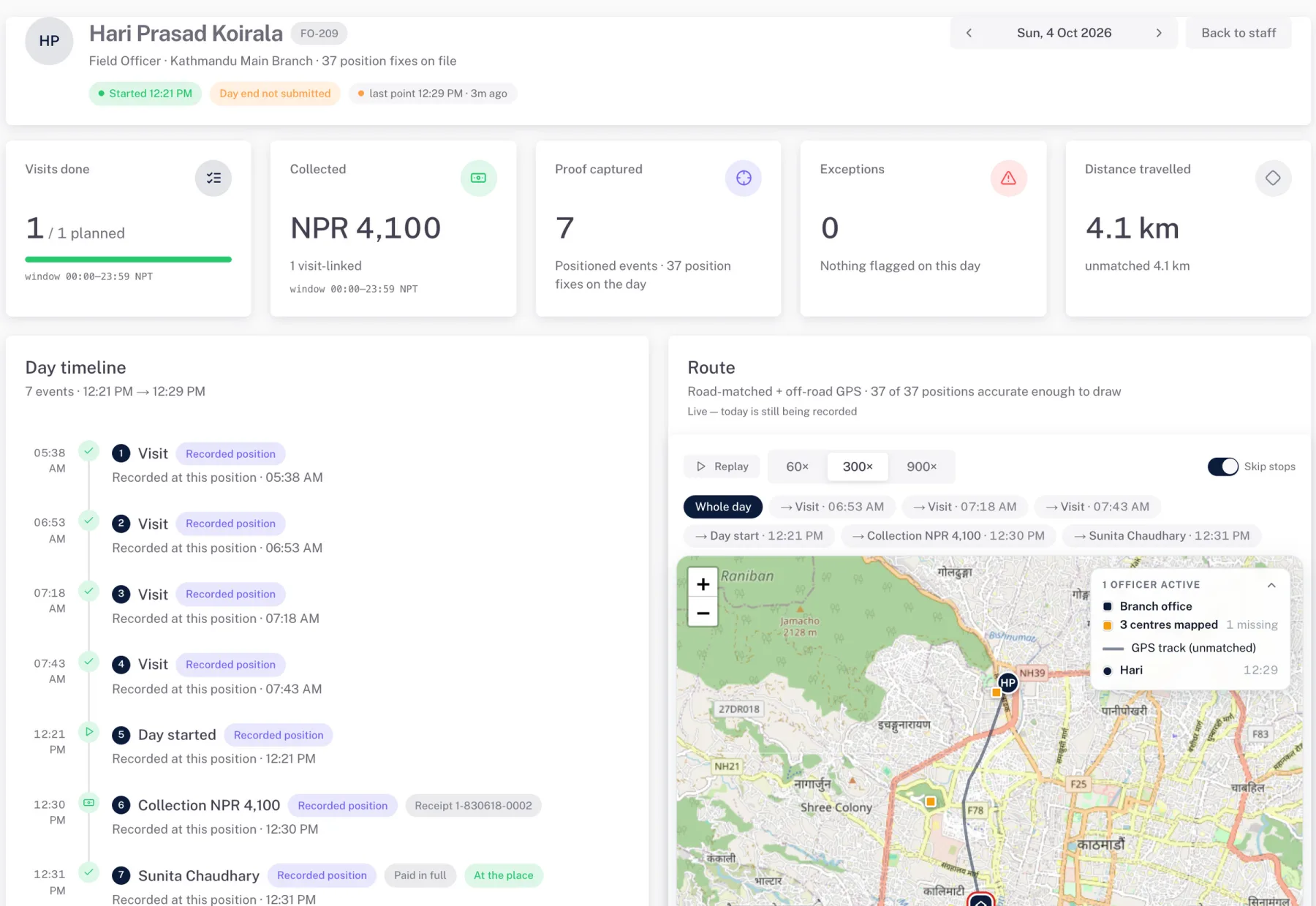Click the Day end not submitted badge
Viewport: 1316px width, 906px height.
coord(275,94)
